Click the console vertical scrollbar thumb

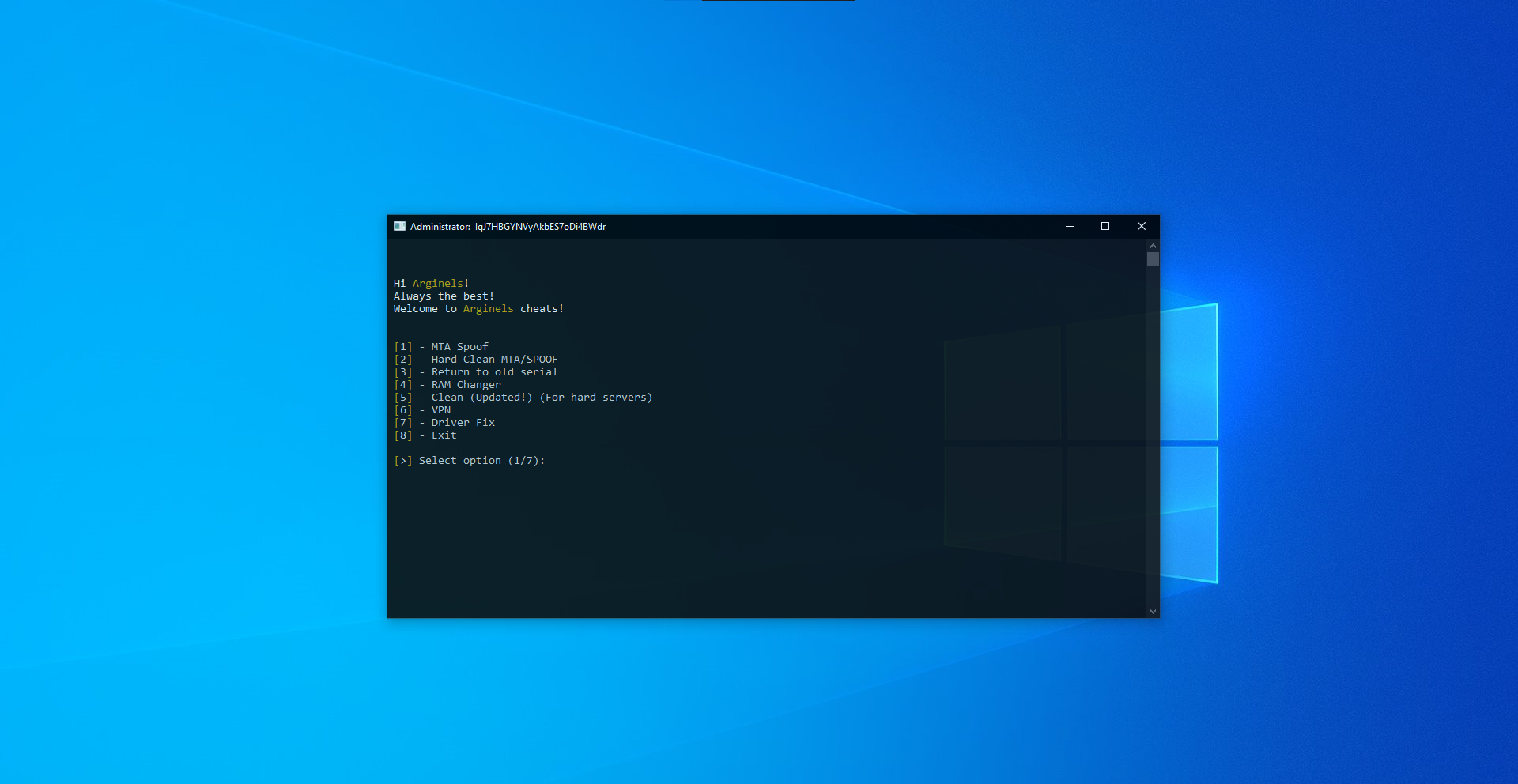pos(1153,259)
